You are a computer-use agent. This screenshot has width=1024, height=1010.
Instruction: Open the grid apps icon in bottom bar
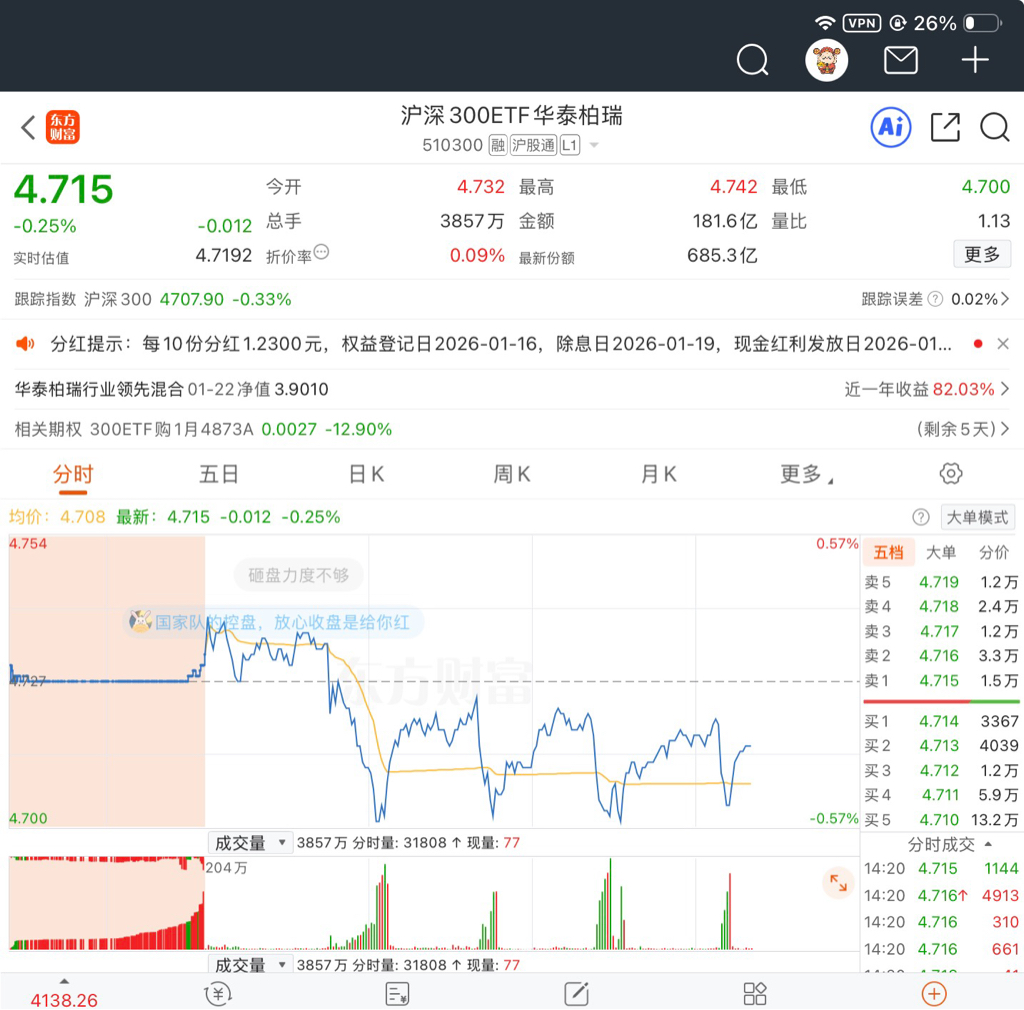pyautogui.click(x=755, y=994)
